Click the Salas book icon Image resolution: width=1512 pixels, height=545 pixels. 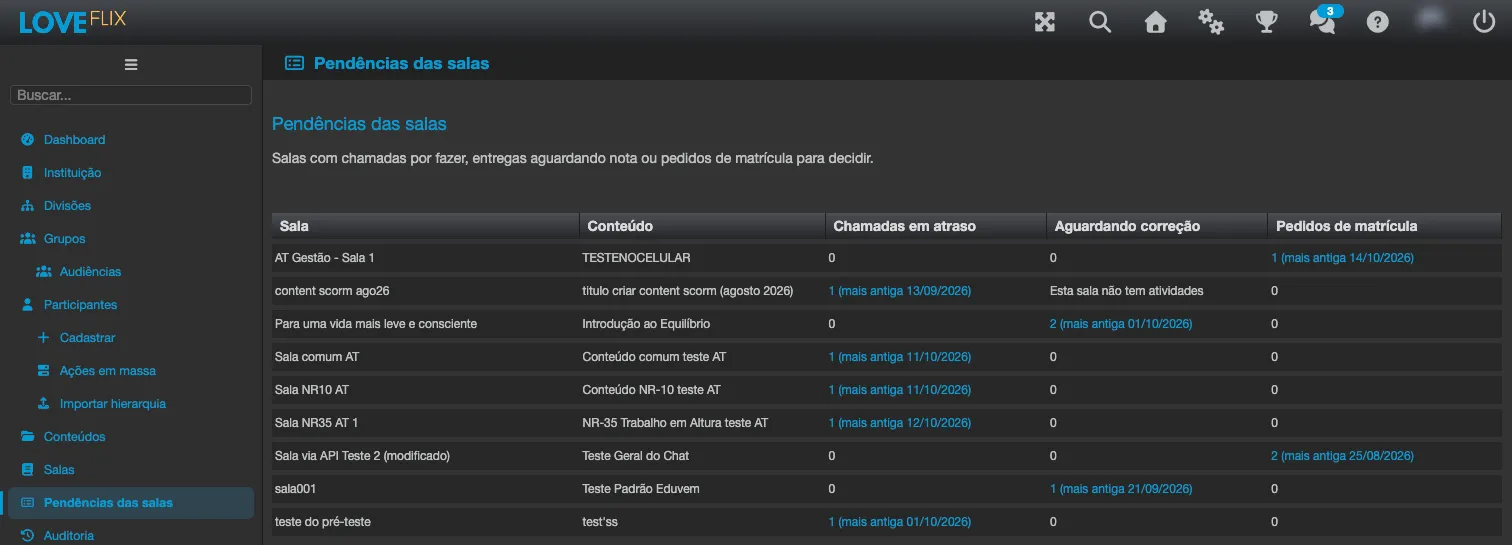tap(28, 469)
